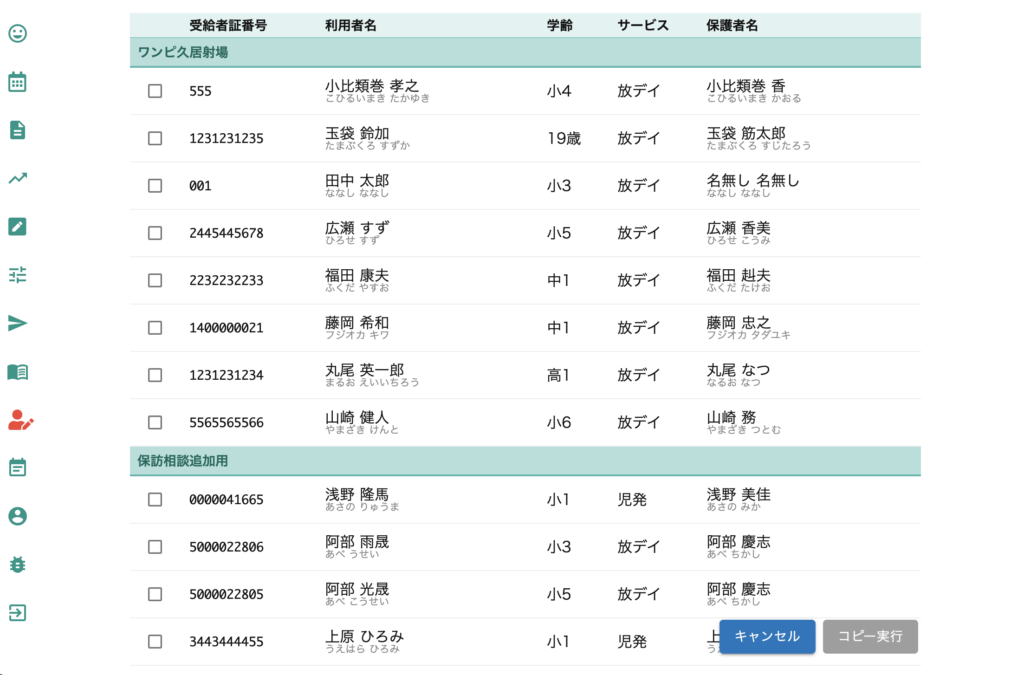The width and height of the screenshot is (1024, 675).
Task: Open the document icon in sidebar
Action: pyautogui.click(x=18, y=130)
